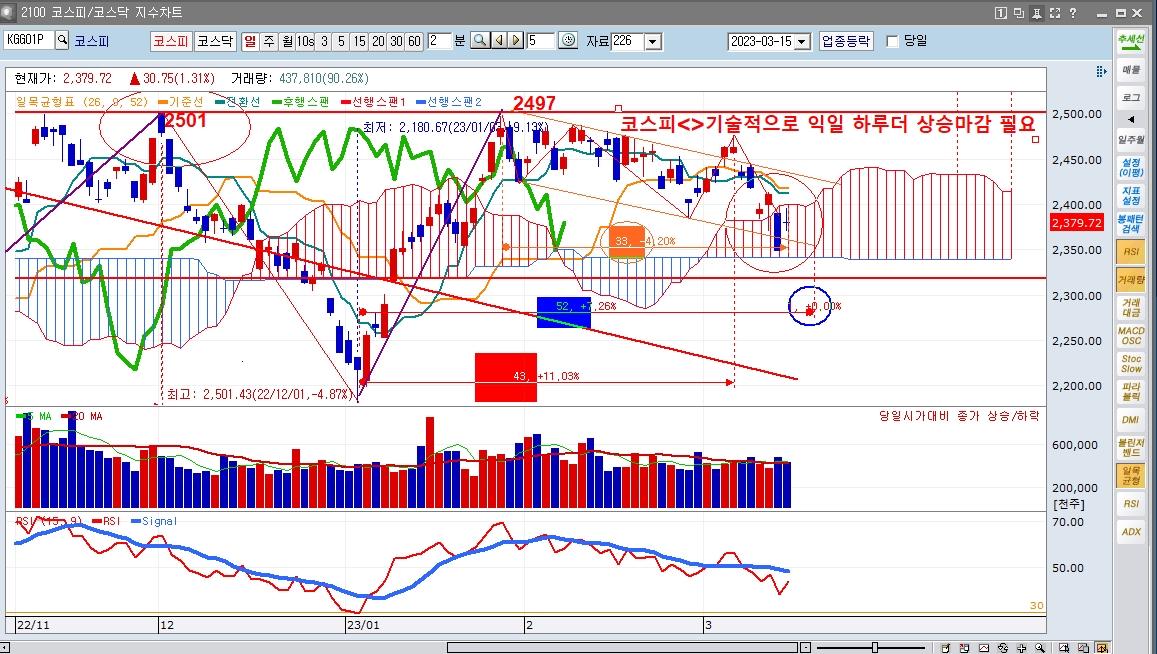This screenshot has width=1157, height=654.
Task: Click the stock code search magnifier icon
Action: click(62, 41)
